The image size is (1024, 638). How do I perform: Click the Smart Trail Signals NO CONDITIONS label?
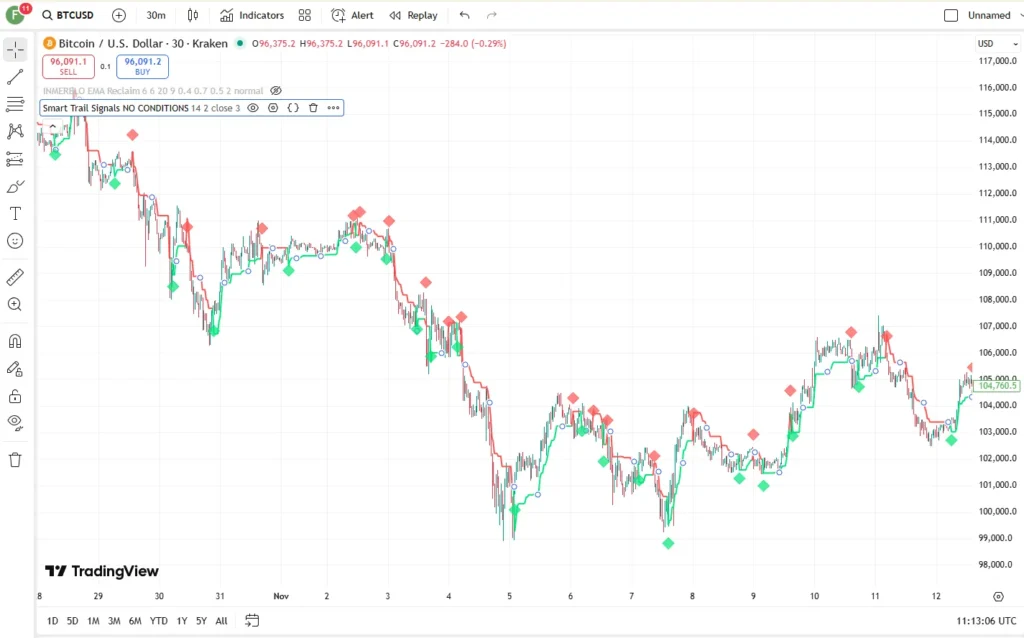(116, 108)
